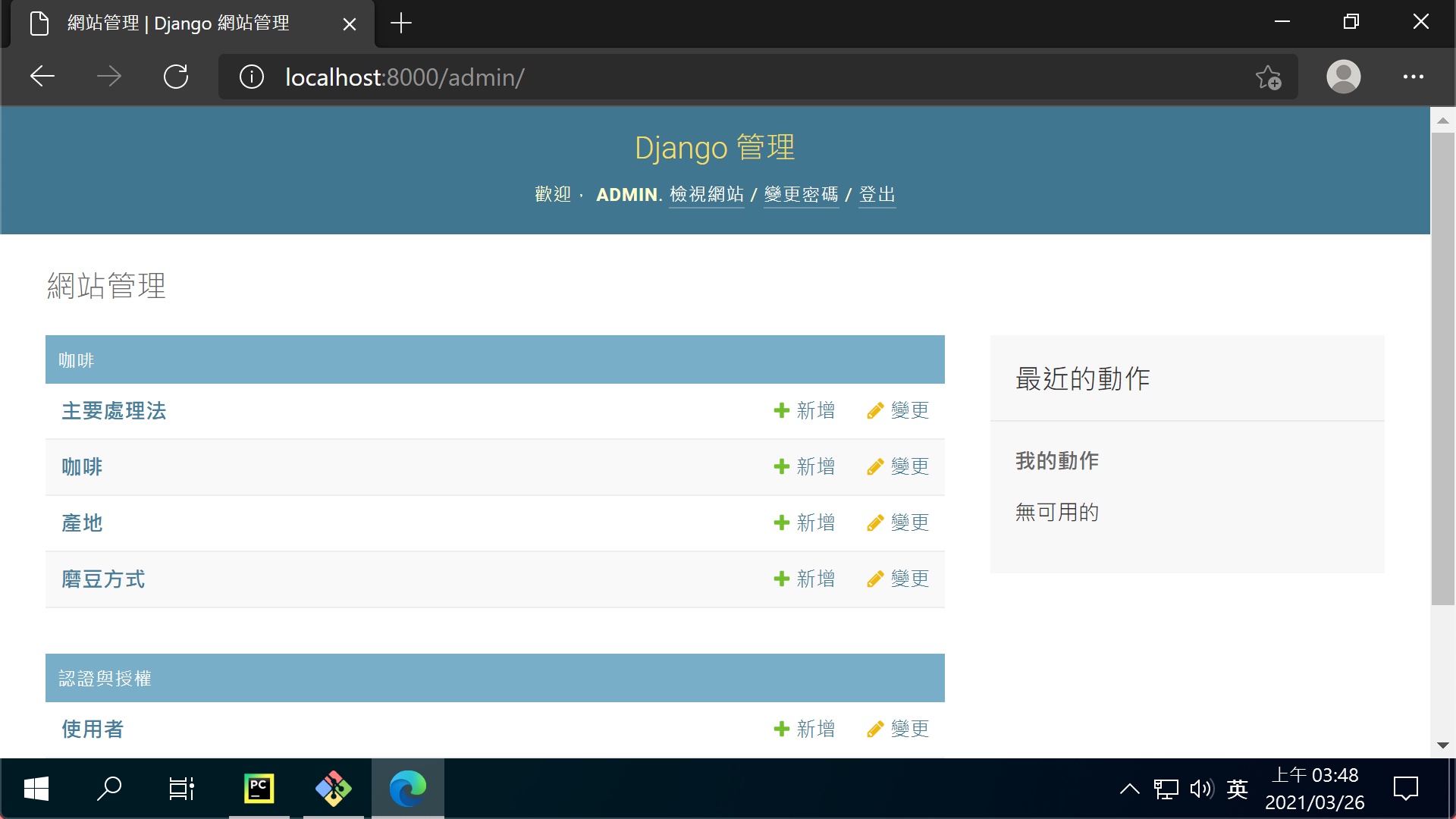Image resolution: width=1456 pixels, height=819 pixels.
Task: Click 新增 for 主要處理法
Action: (805, 411)
